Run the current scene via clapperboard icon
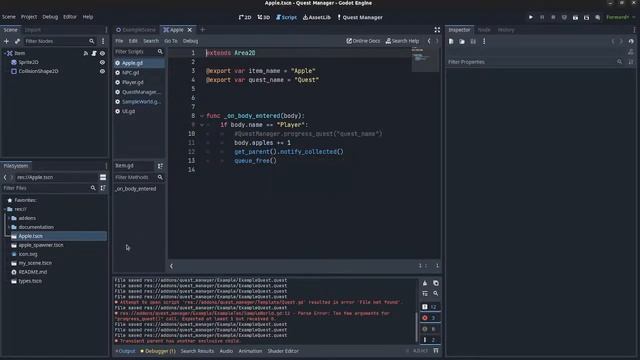Viewport: 640px width, 360px height. tap(575, 17)
